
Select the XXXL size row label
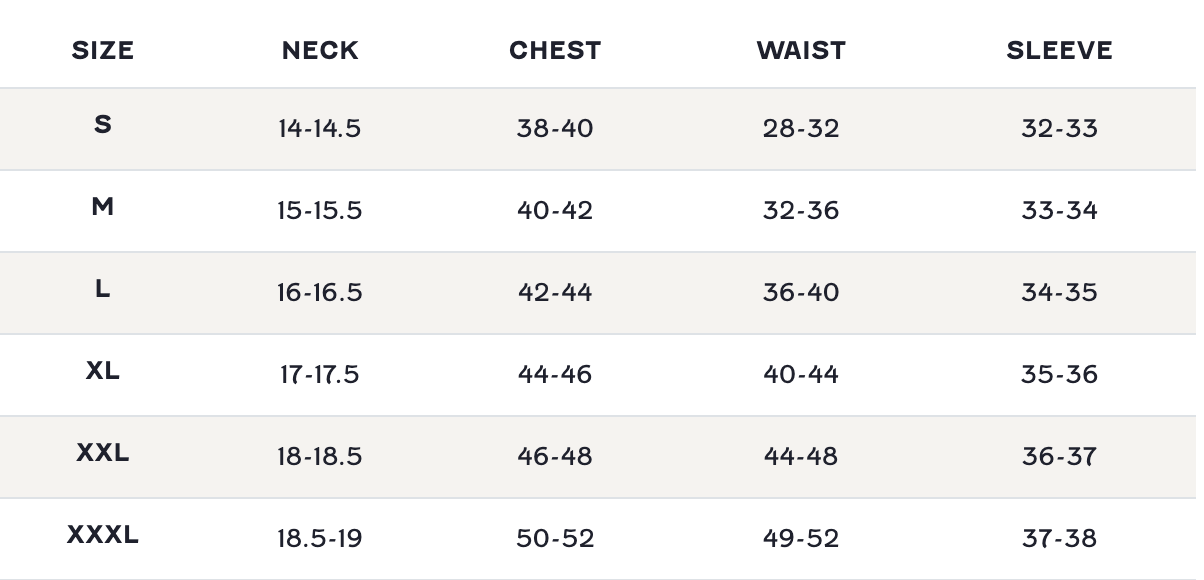tap(103, 535)
